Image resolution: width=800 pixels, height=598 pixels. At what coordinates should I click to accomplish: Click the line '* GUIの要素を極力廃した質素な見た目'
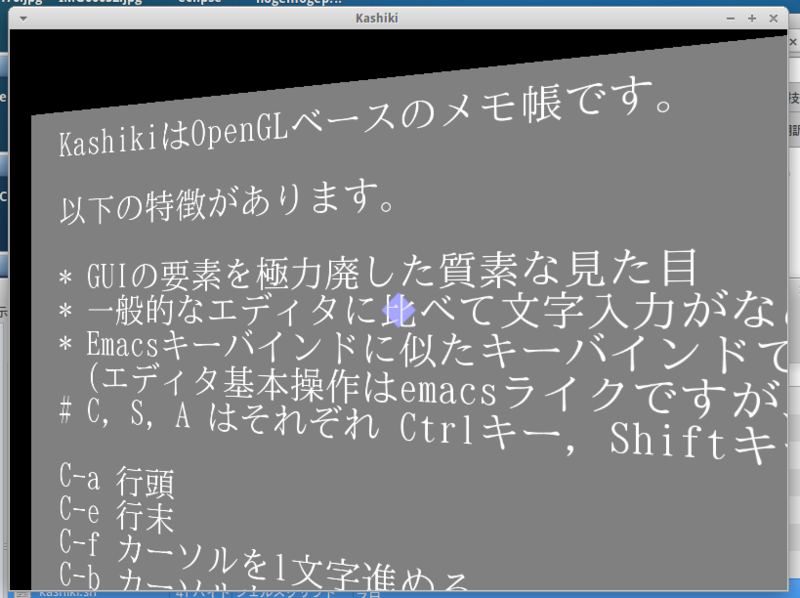click(x=378, y=270)
